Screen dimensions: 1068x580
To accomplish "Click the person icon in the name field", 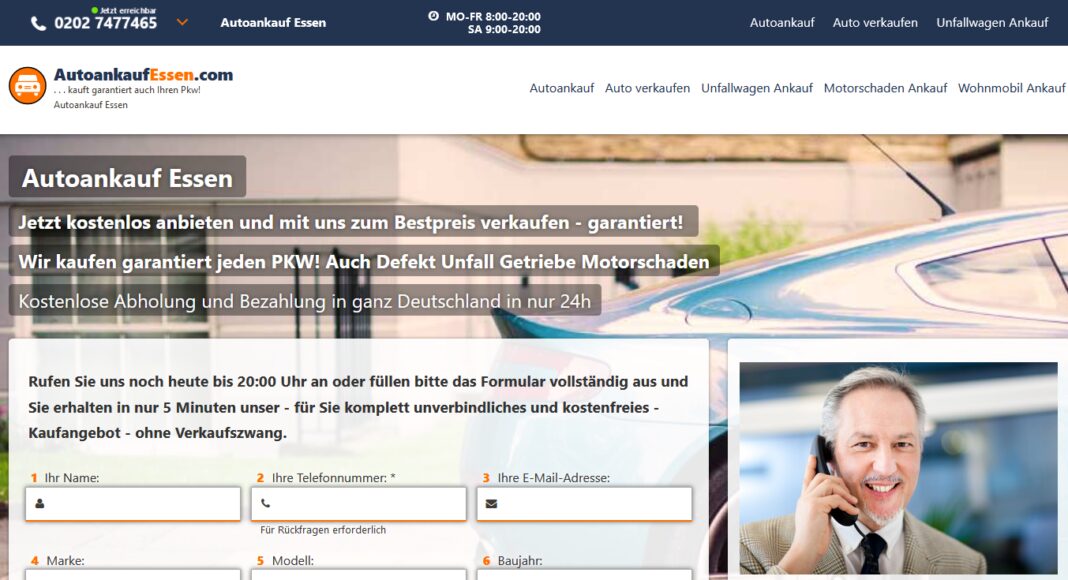I will [40, 504].
